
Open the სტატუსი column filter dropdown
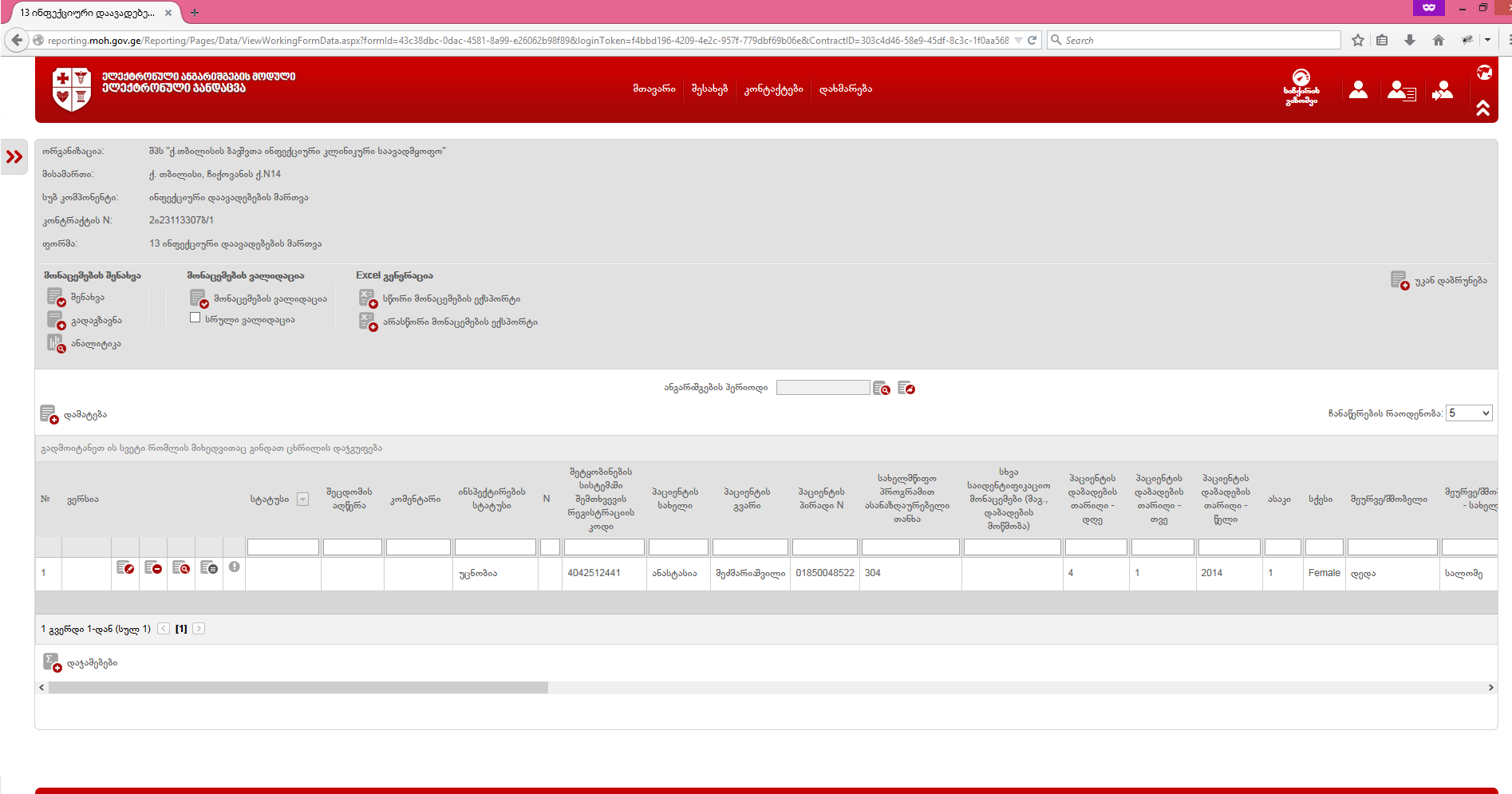[302, 500]
